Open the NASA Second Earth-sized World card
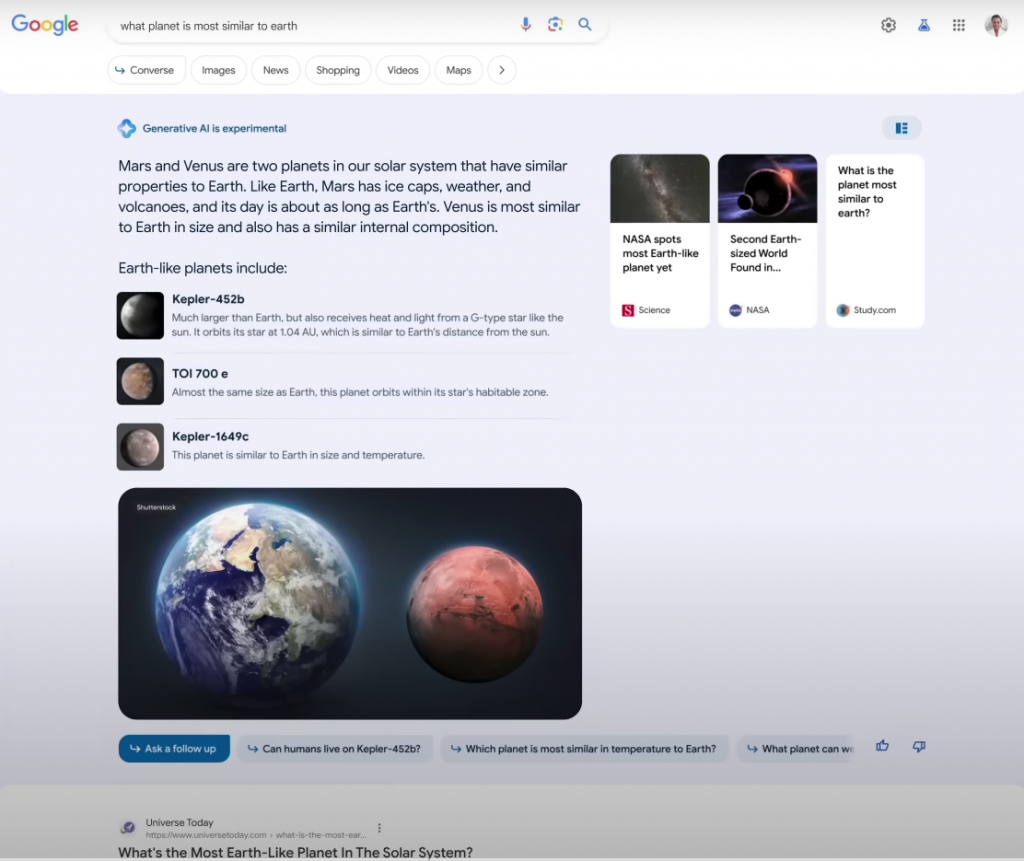 click(767, 240)
